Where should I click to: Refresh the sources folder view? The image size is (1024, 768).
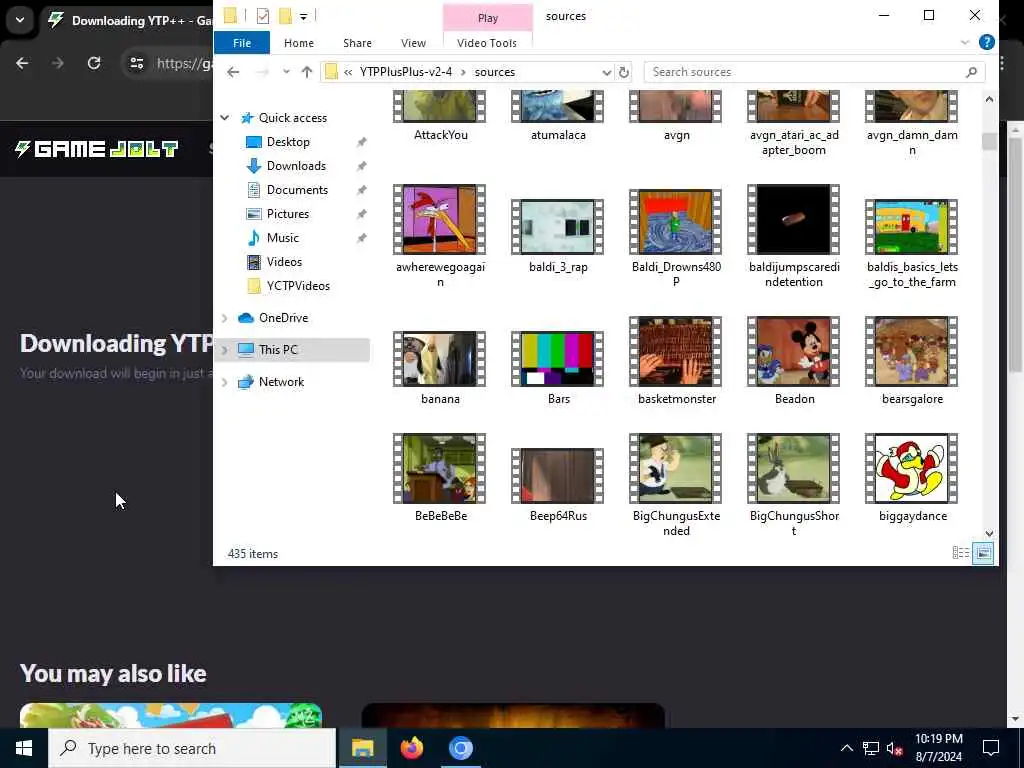click(624, 72)
